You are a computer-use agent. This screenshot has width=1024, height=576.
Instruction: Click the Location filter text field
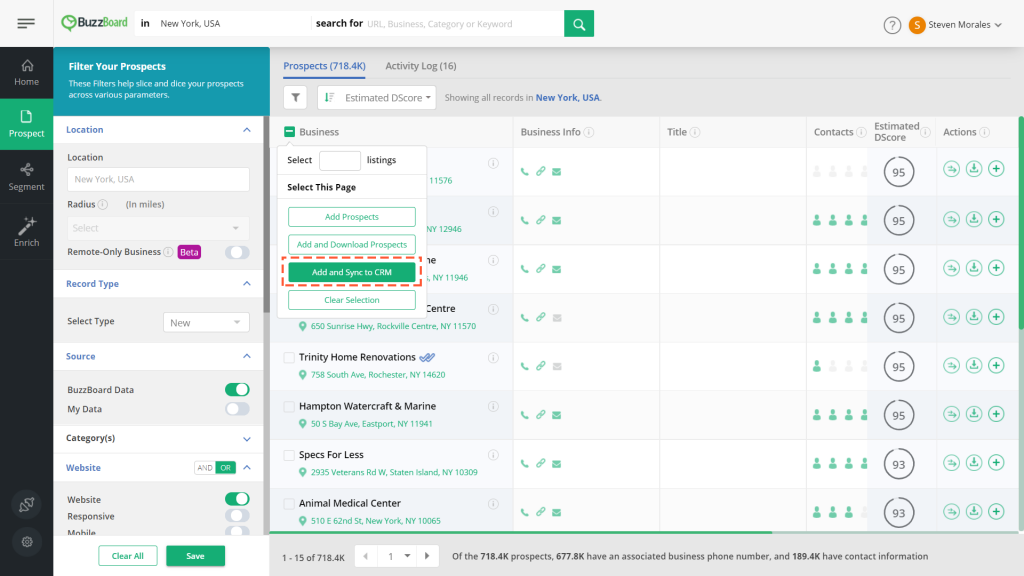(x=158, y=179)
